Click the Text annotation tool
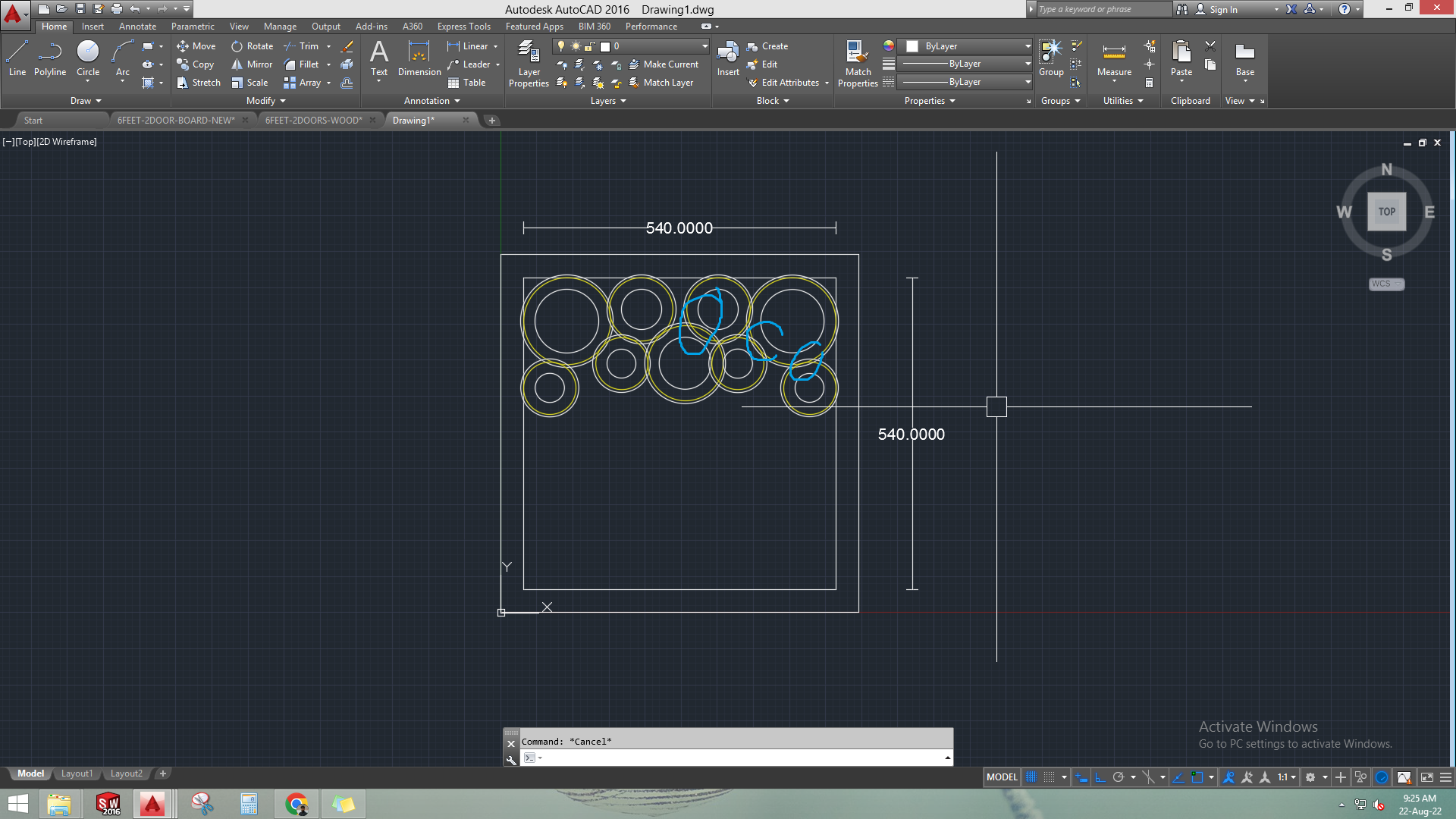The width and height of the screenshot is (1456, 819). [379, 58]
